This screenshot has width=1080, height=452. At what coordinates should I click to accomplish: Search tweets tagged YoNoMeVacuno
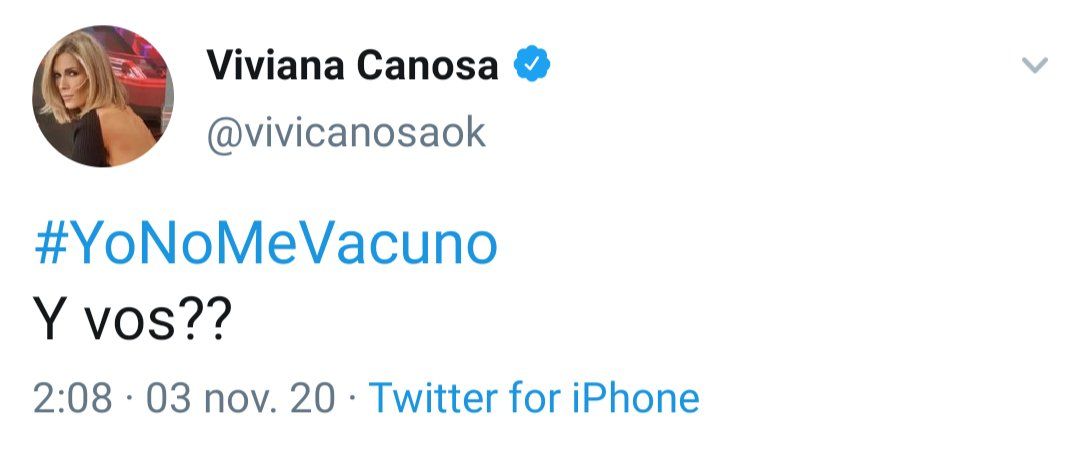point(265,245)
